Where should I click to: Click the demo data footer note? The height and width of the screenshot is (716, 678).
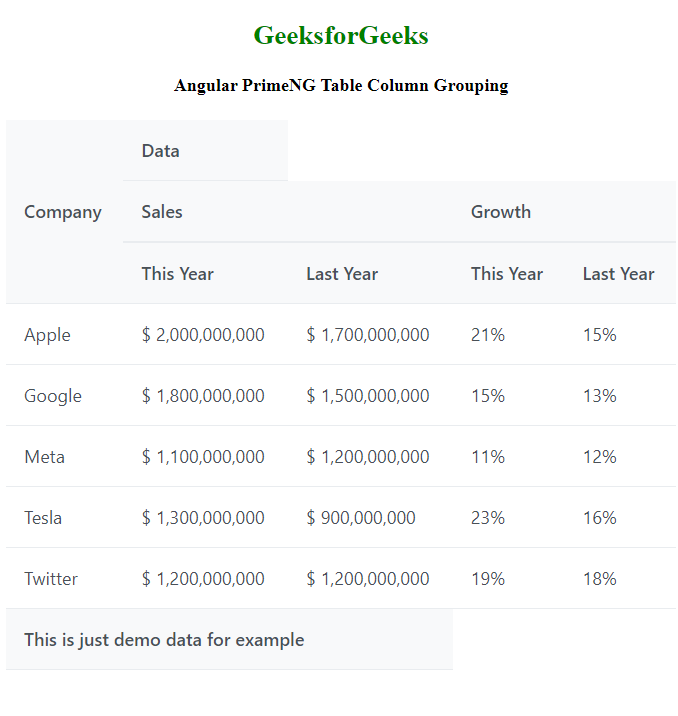point(164,640)
